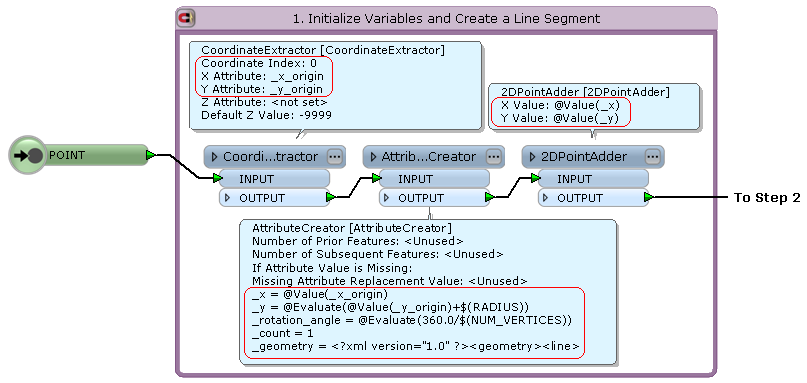Select Number of Subsequent Features: <Unused> line

[377, 254]
